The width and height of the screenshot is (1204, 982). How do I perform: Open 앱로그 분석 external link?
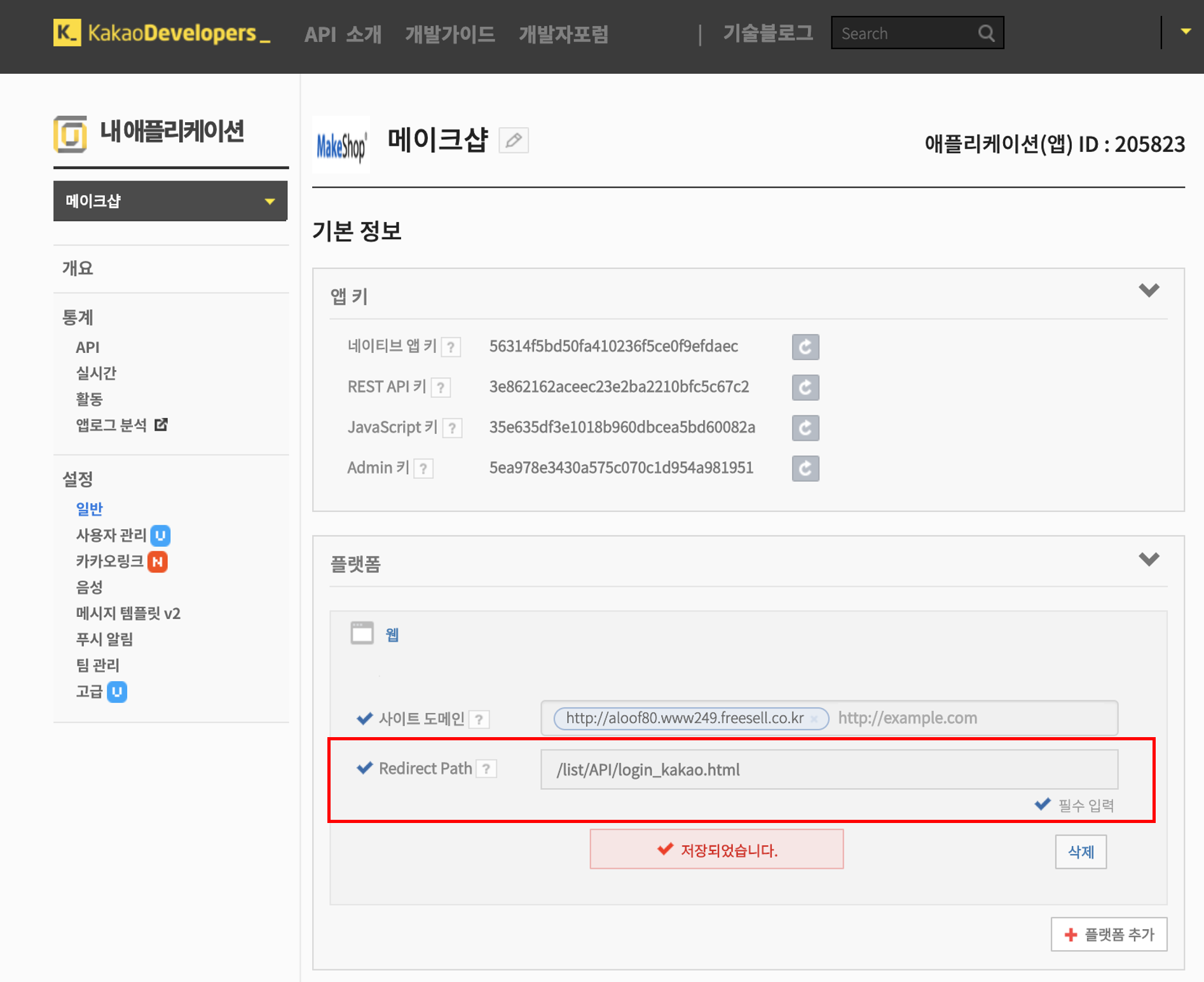click(111, 425)
